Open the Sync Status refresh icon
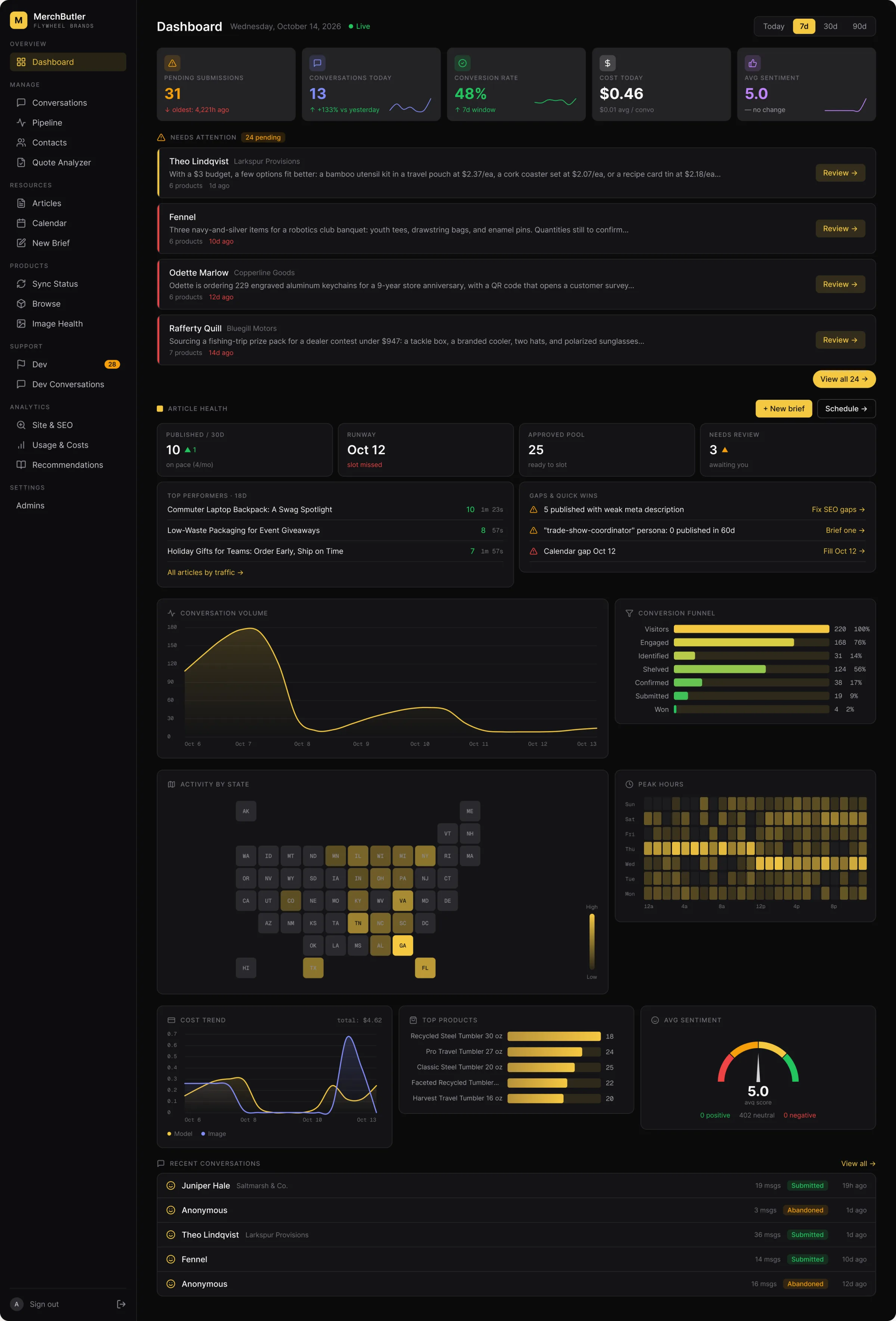 [21, 284]
